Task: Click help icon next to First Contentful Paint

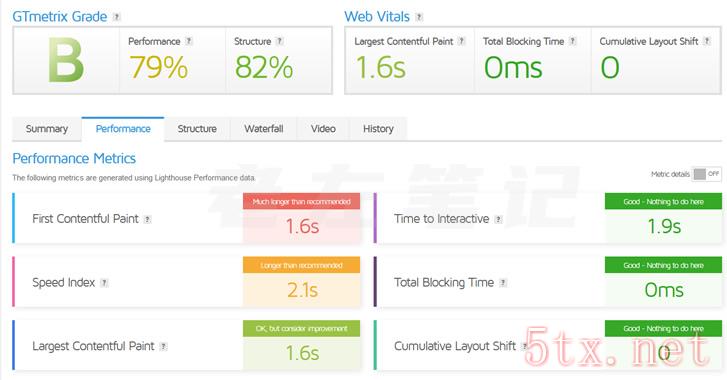Action: pyautogui.click(x=147, y=219)
